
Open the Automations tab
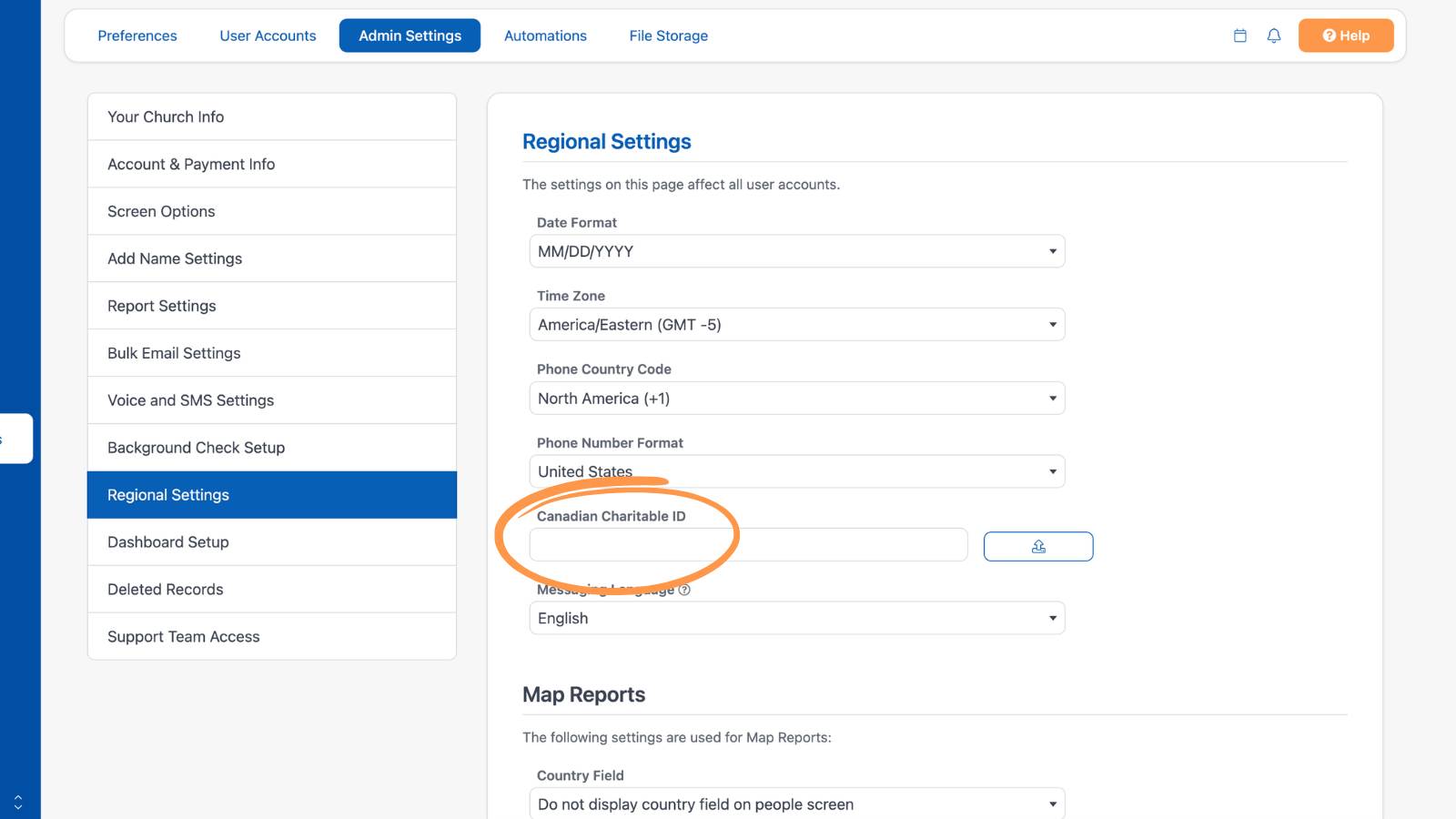pyautogui.click(x=545, y=35)
